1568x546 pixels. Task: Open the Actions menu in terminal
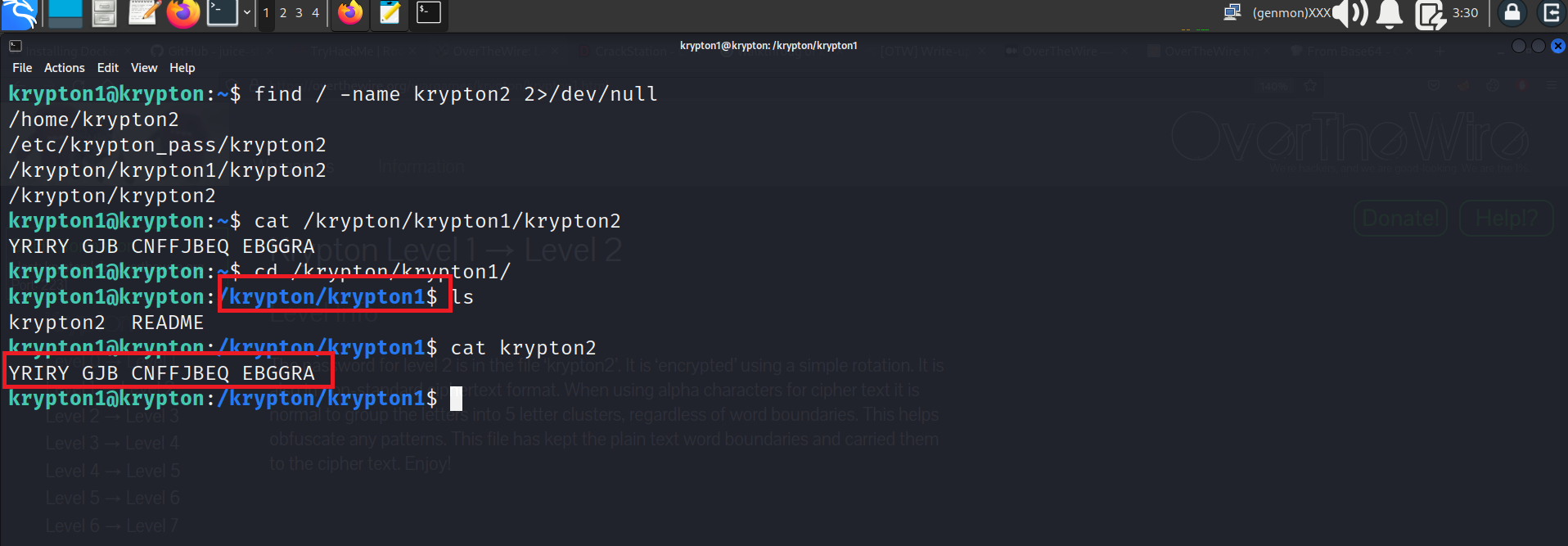(64, 68)
